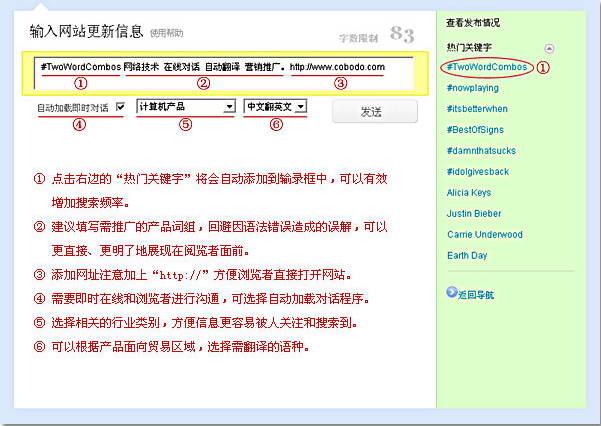Click the 返回导航 arrow icon
This screenshot has width=601, height=426.
(452, 293)
